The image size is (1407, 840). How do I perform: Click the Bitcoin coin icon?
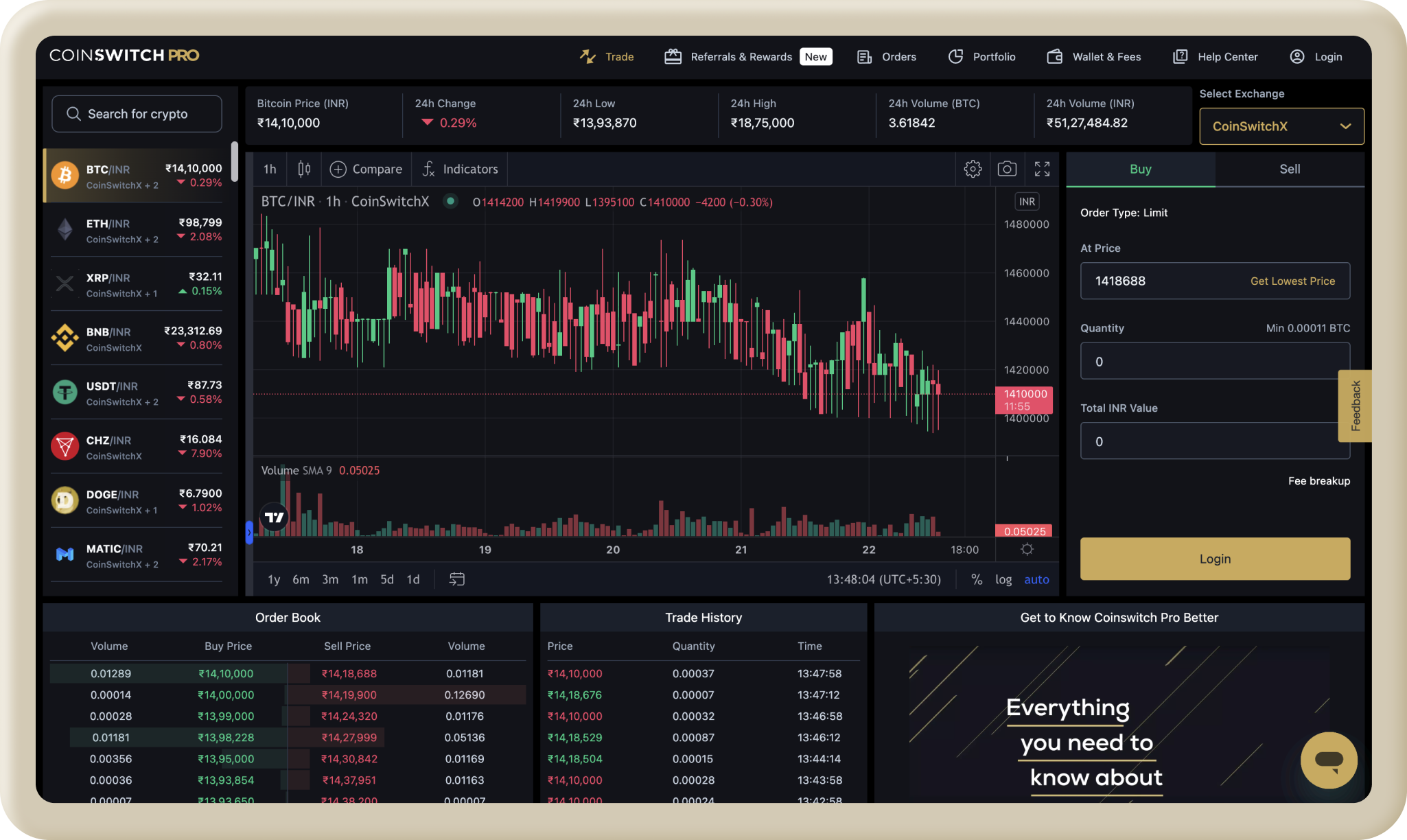pyautogui.click(x=65, y=175)
